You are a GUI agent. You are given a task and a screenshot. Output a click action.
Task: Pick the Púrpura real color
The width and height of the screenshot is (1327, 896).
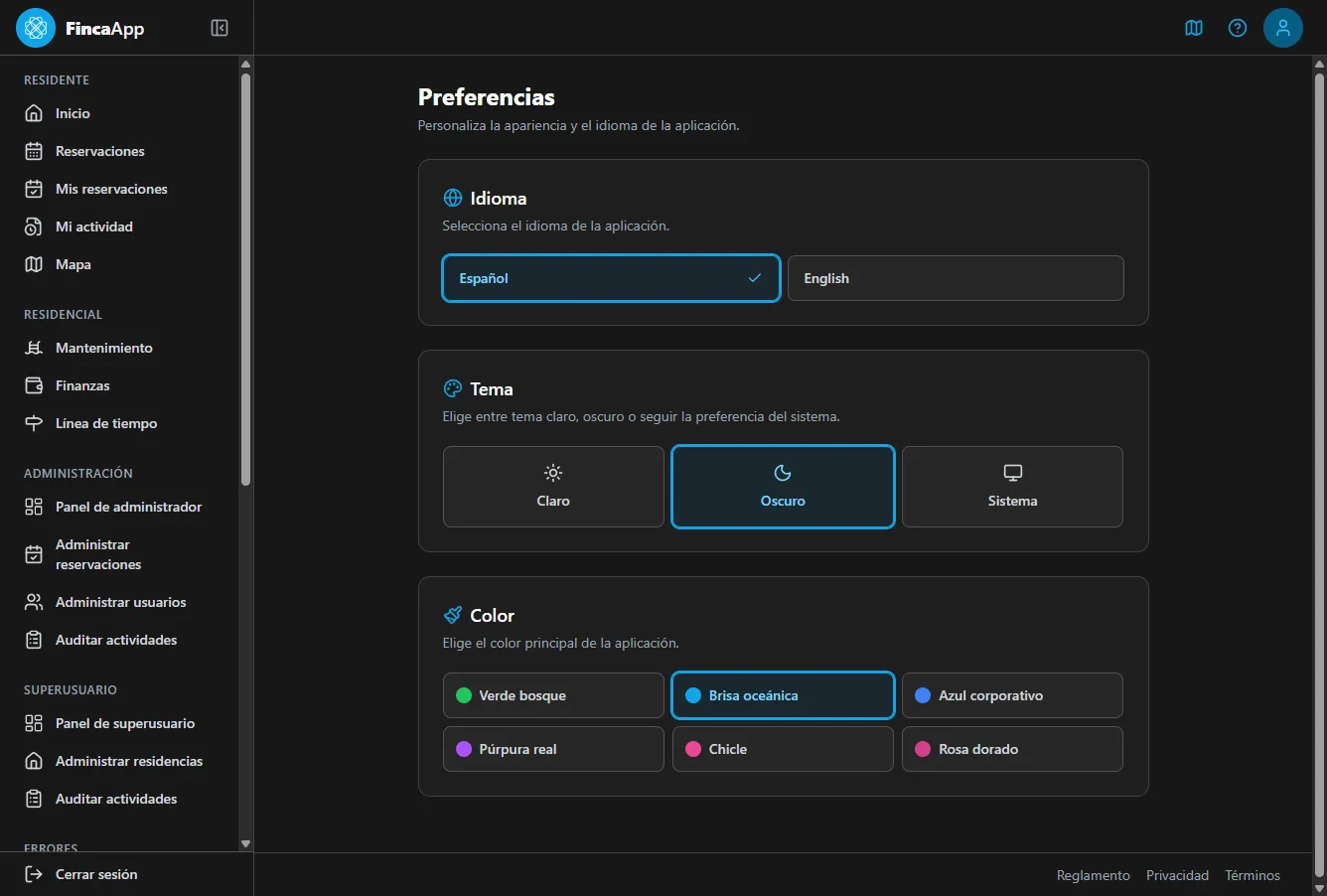(x=553, y=749)
